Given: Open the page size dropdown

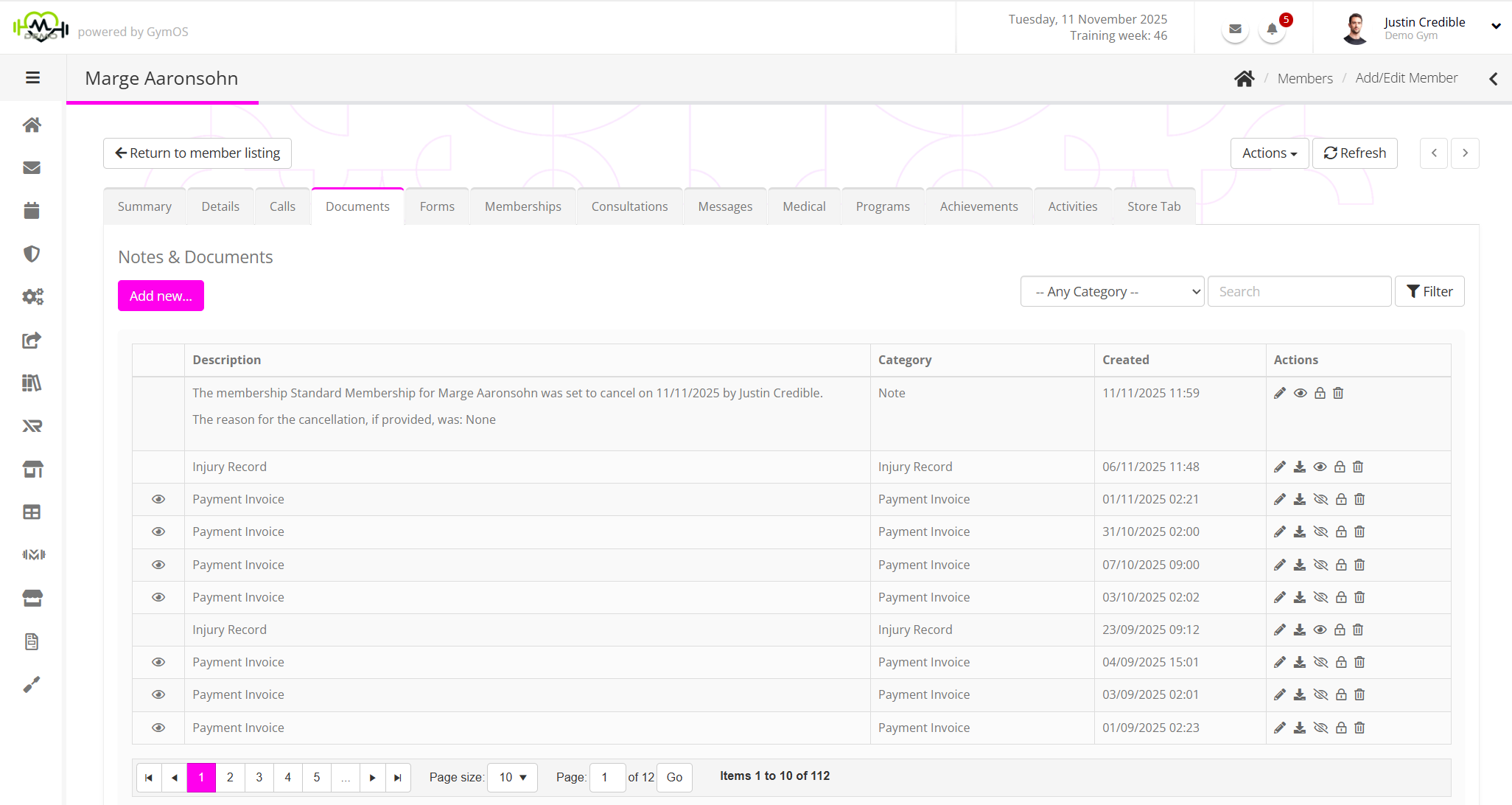Looking at the screenshot, I should point(513,778).
